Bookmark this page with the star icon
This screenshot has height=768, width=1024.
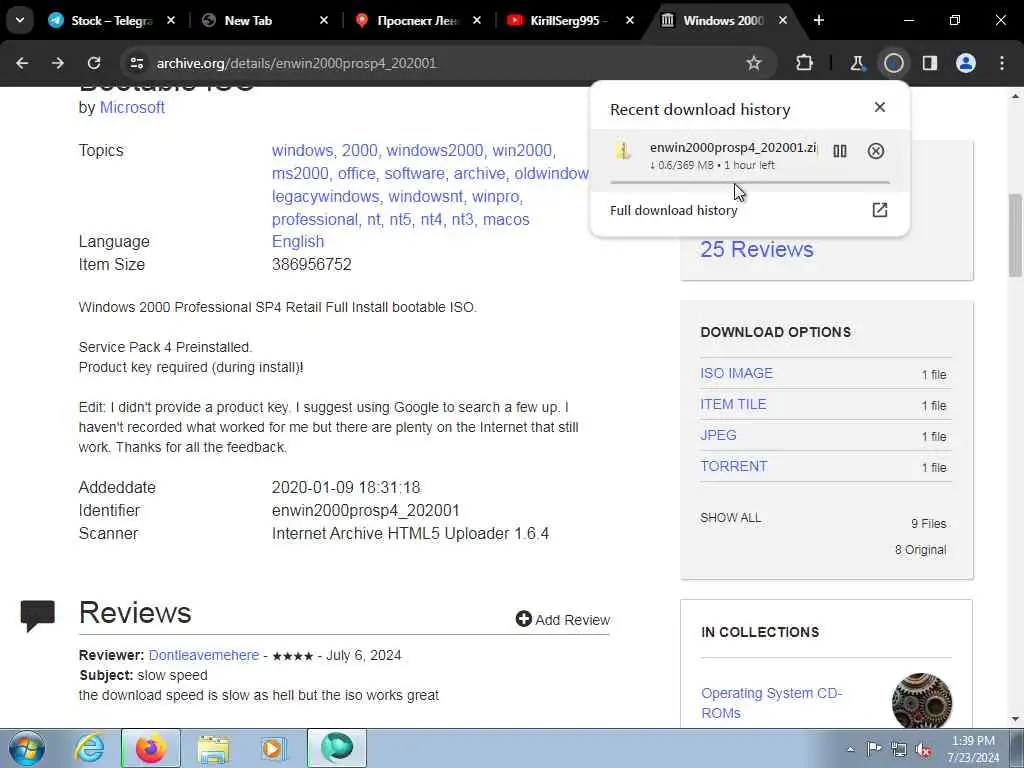(x=754, y=63)
